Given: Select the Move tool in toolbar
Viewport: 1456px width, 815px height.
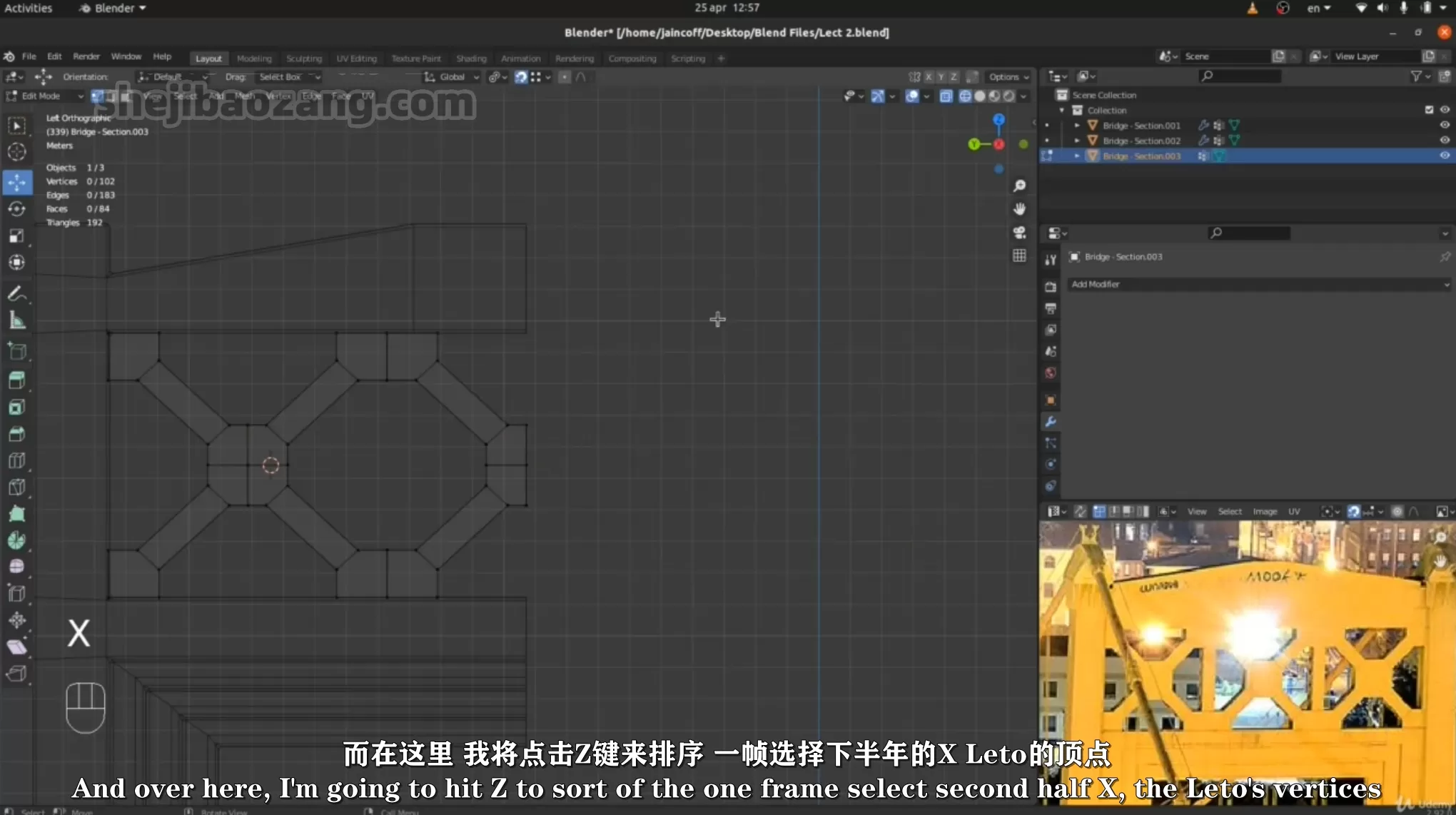Looking at the screenshot, I should (16, 182).
